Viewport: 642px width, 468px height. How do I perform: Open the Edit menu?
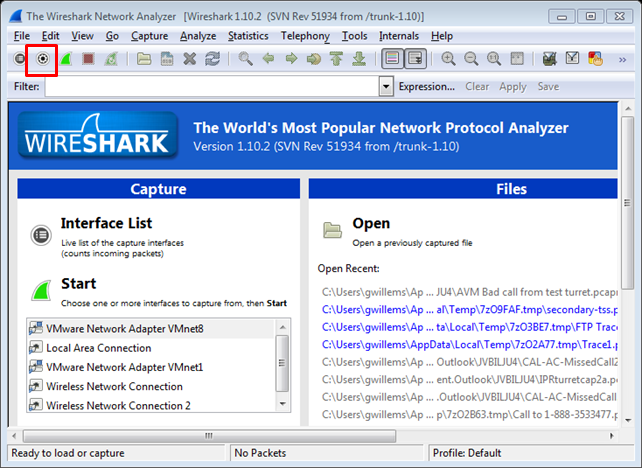pos(50,36)
